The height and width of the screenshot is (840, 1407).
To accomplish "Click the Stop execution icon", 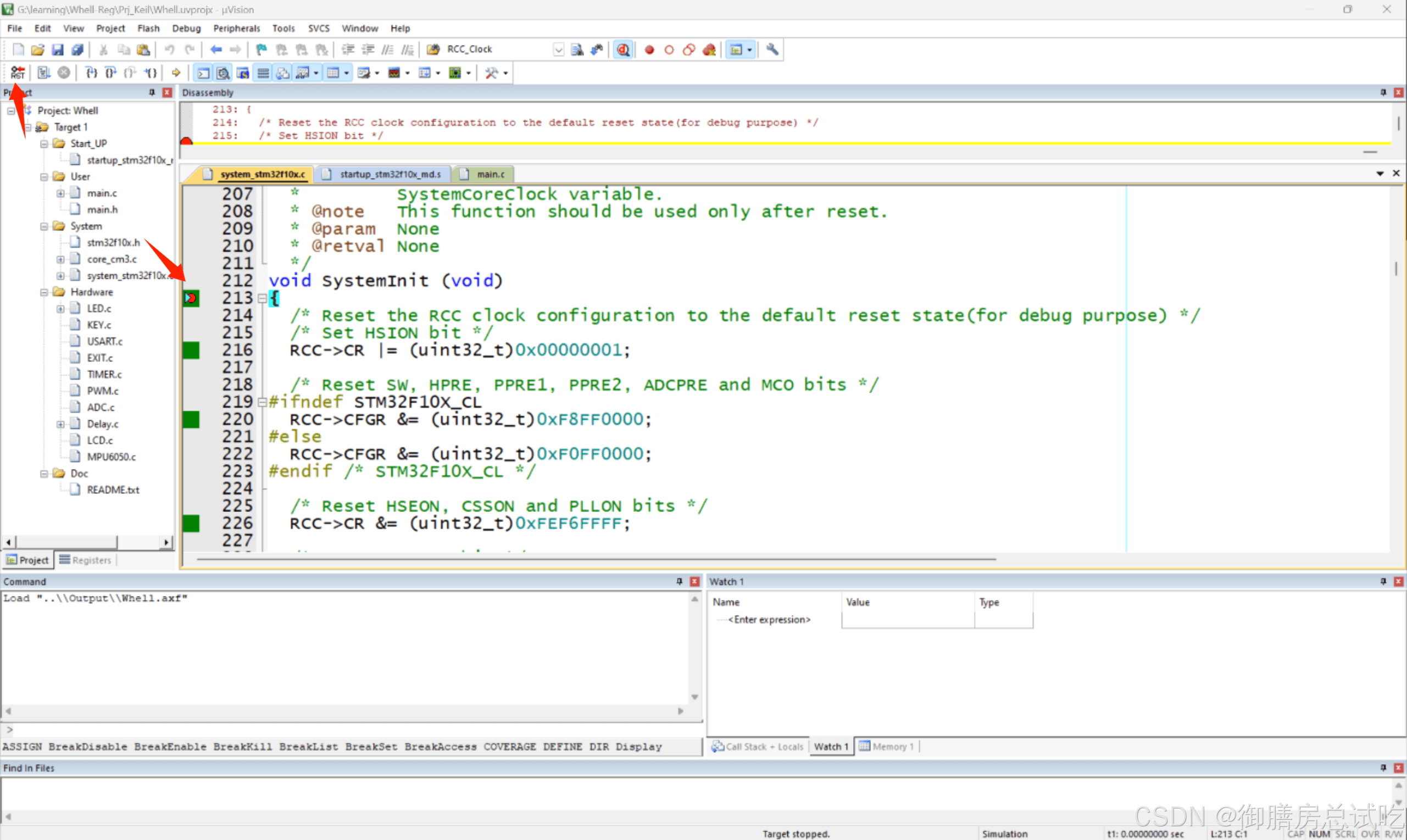I will click(x=64, y=73).
